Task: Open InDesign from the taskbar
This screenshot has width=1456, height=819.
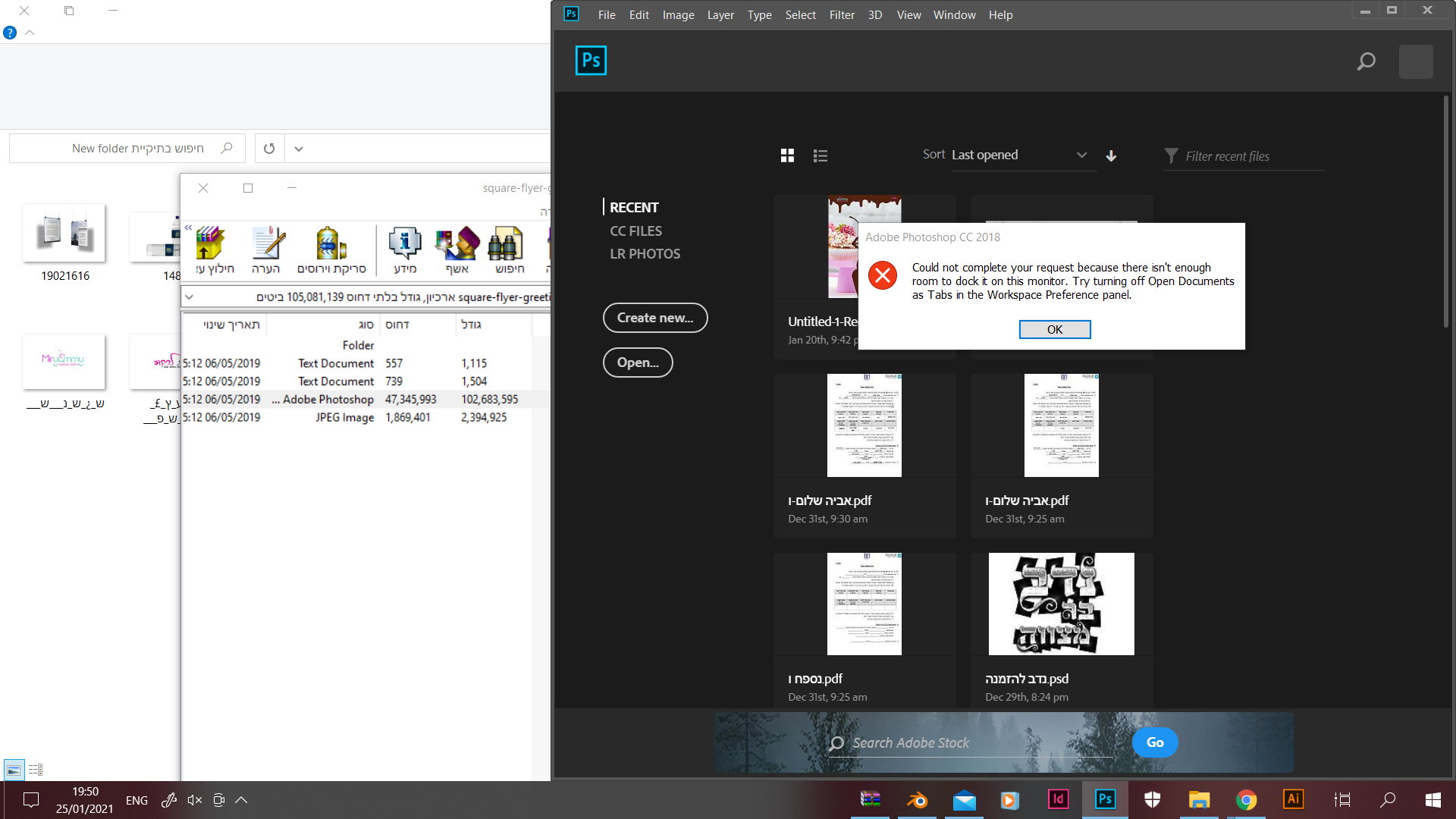Action: pyautogui.click(x=1058, y=799)
